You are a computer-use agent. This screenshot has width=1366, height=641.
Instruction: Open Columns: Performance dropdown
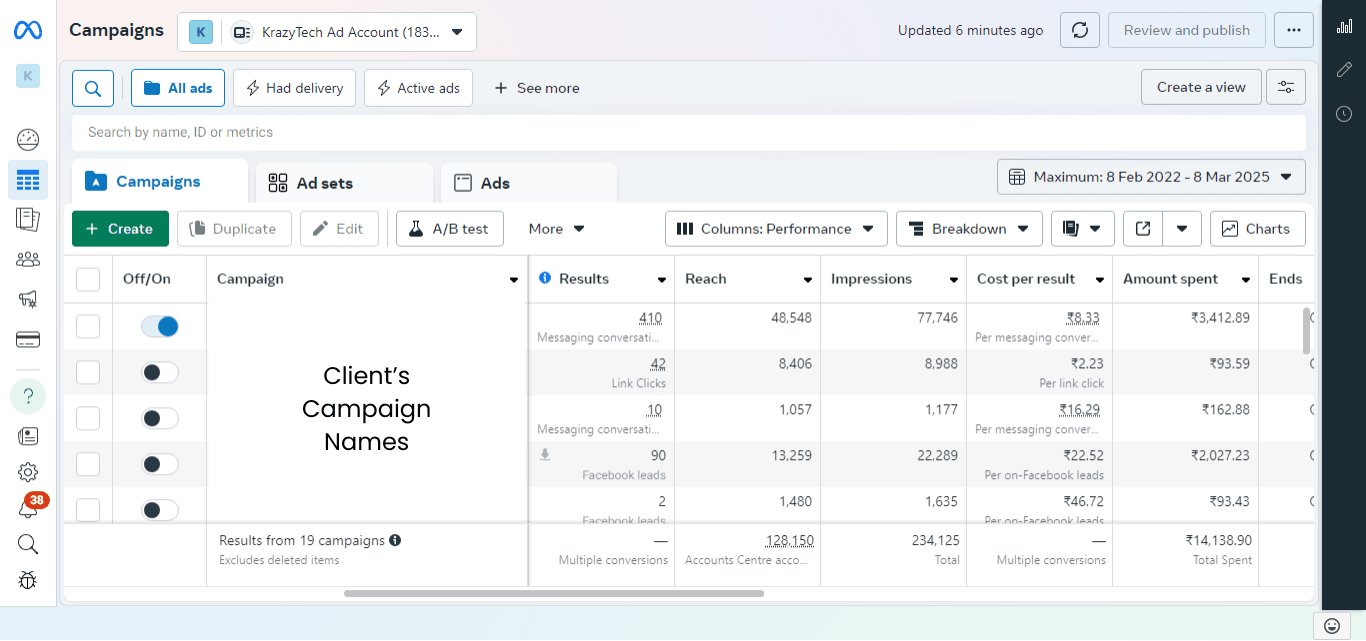[776, 229]
